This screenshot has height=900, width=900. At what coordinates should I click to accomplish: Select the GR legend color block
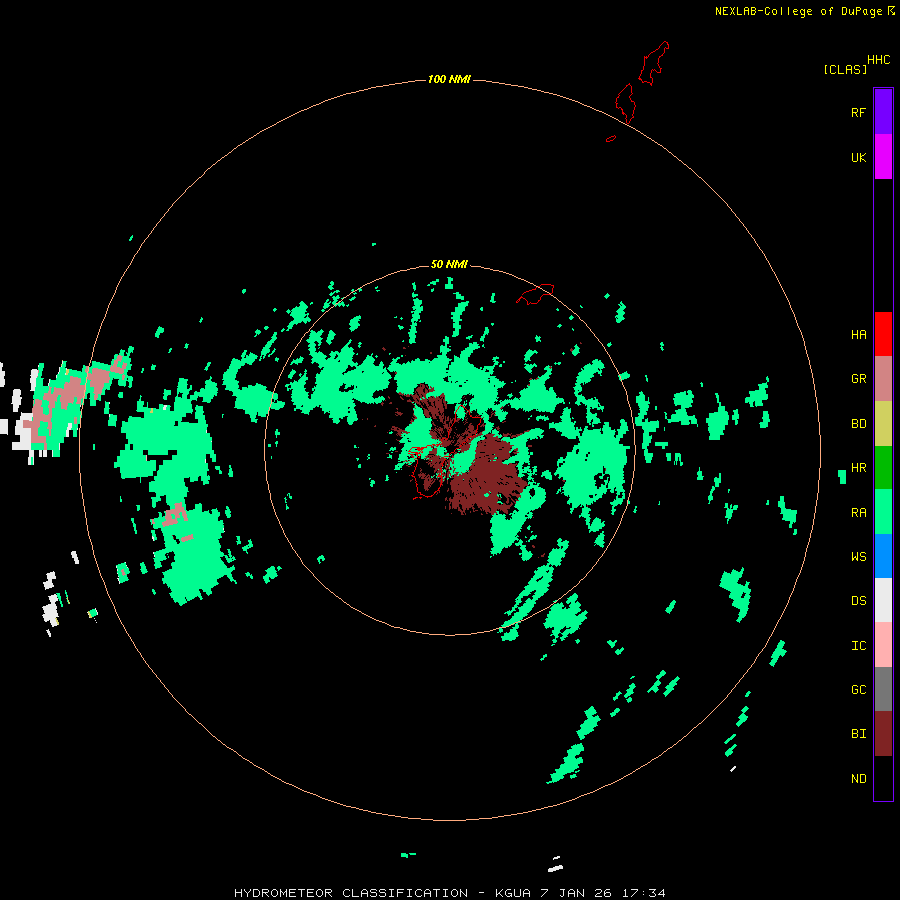tap(883, 379)
